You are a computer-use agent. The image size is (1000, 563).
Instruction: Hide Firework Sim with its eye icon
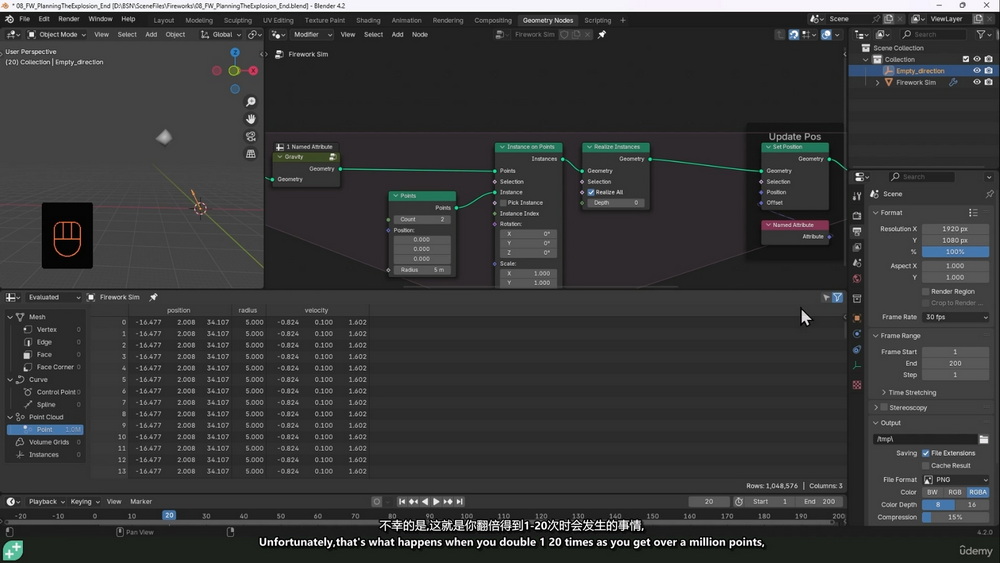point(976,82)
